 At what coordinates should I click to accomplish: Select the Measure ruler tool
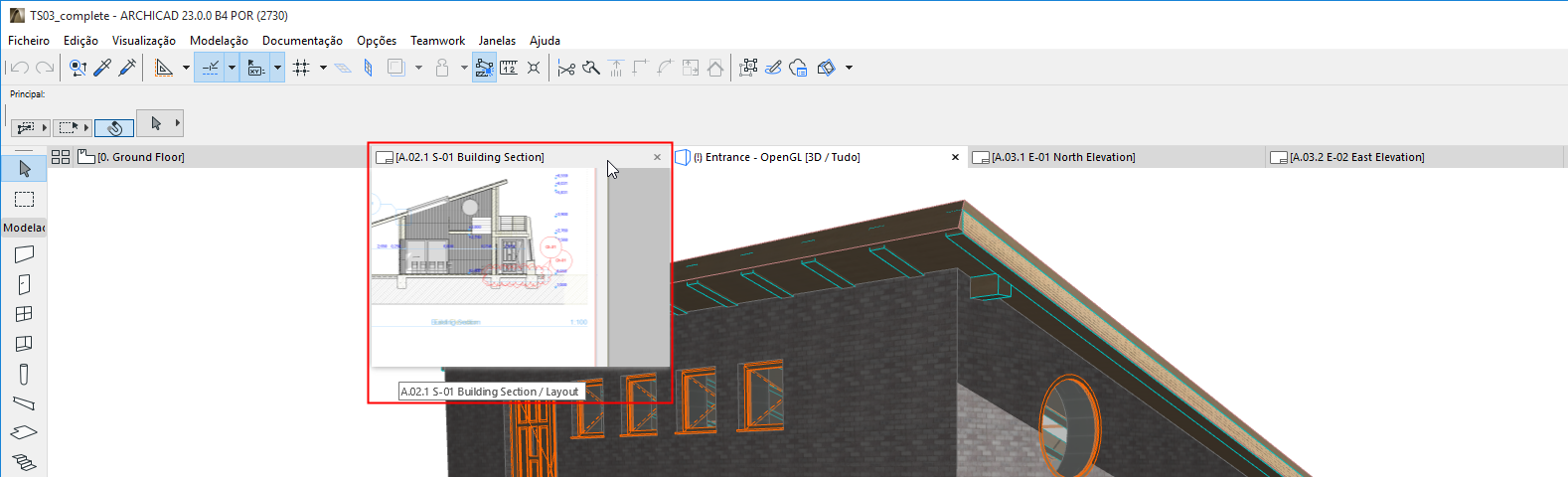pyautogui.click(x=509, y=68)
